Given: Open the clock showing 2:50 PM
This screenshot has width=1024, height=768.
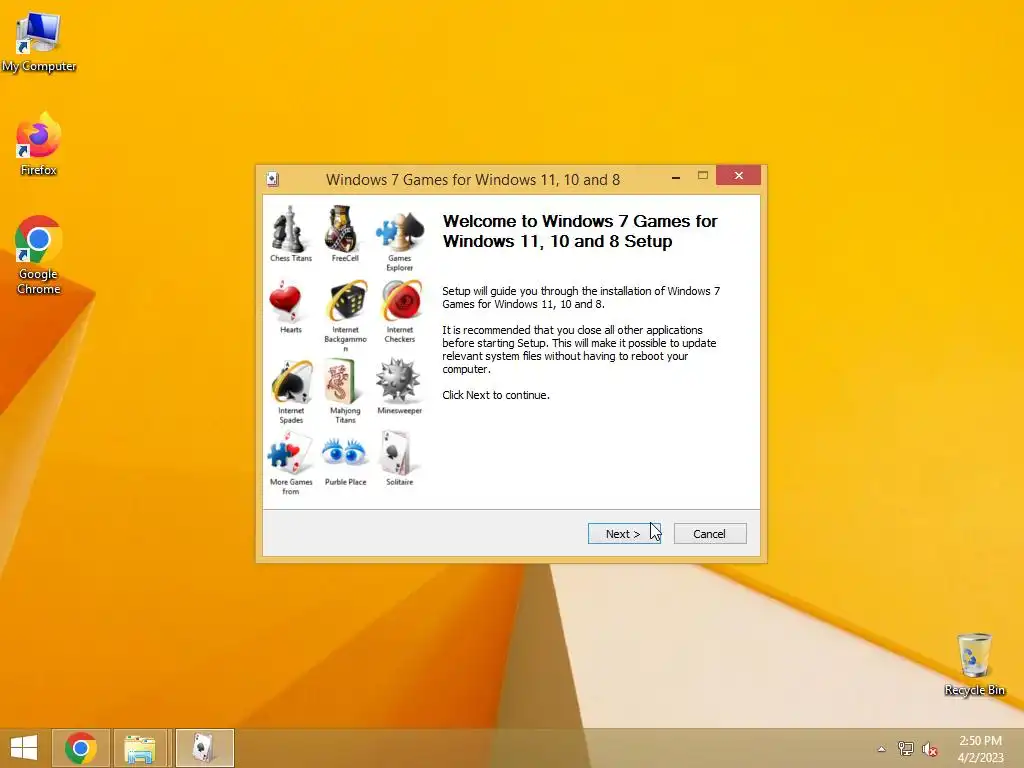Looking at the screenshot, I should (x=980, y=749).
